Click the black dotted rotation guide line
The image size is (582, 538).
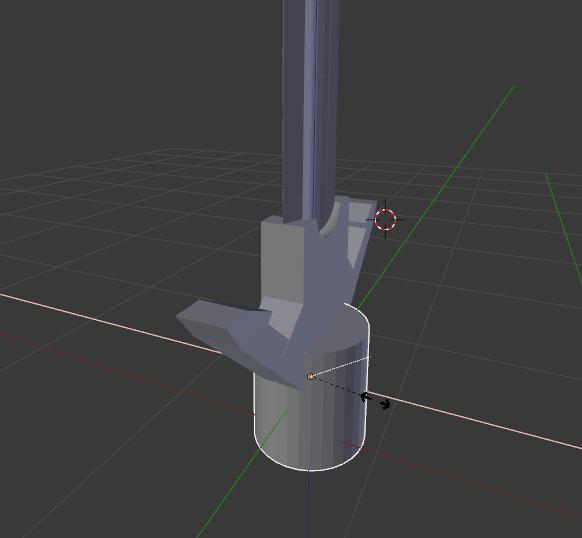point(337,386)
